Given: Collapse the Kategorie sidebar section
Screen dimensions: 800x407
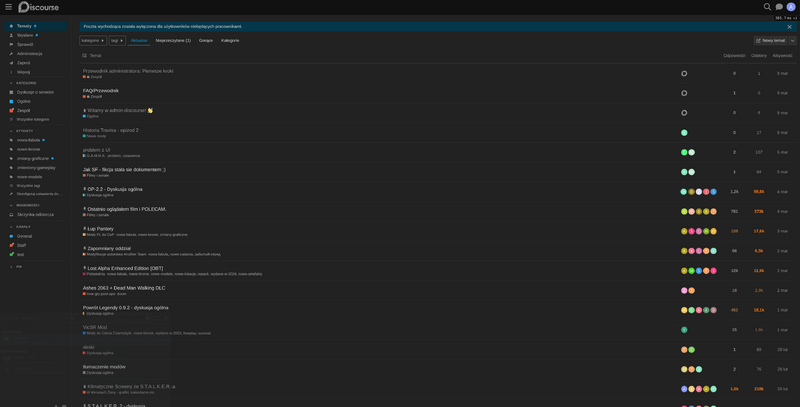Looking at the screenshot, I should pyautogui.click(x=25, y=83).
